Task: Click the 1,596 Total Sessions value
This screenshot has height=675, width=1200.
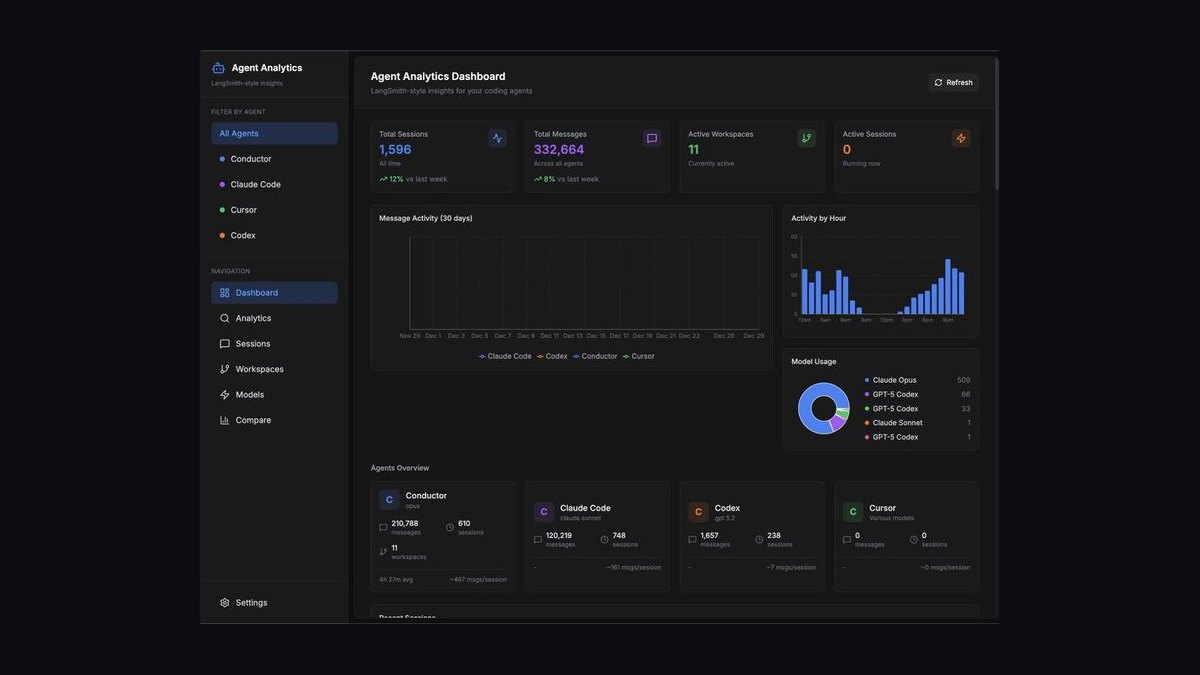Action: click(x=395, y=149)
